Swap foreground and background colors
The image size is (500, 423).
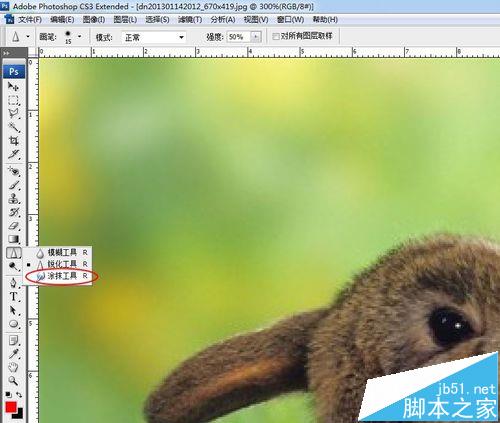[x=19, y=395]
